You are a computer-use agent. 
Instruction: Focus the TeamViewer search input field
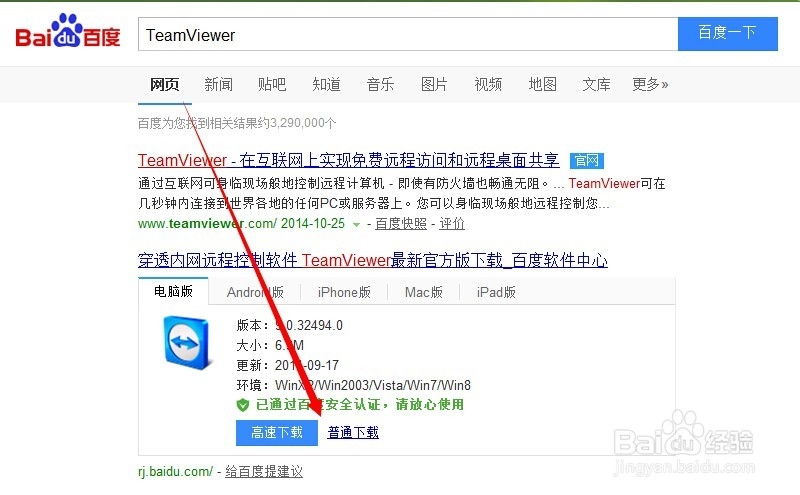[408, 34]
